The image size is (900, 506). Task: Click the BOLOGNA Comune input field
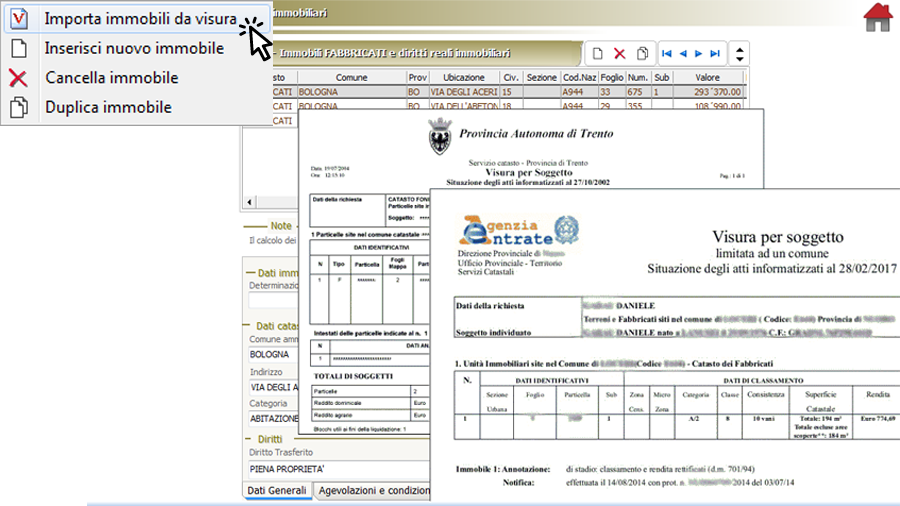click(273, 355)
